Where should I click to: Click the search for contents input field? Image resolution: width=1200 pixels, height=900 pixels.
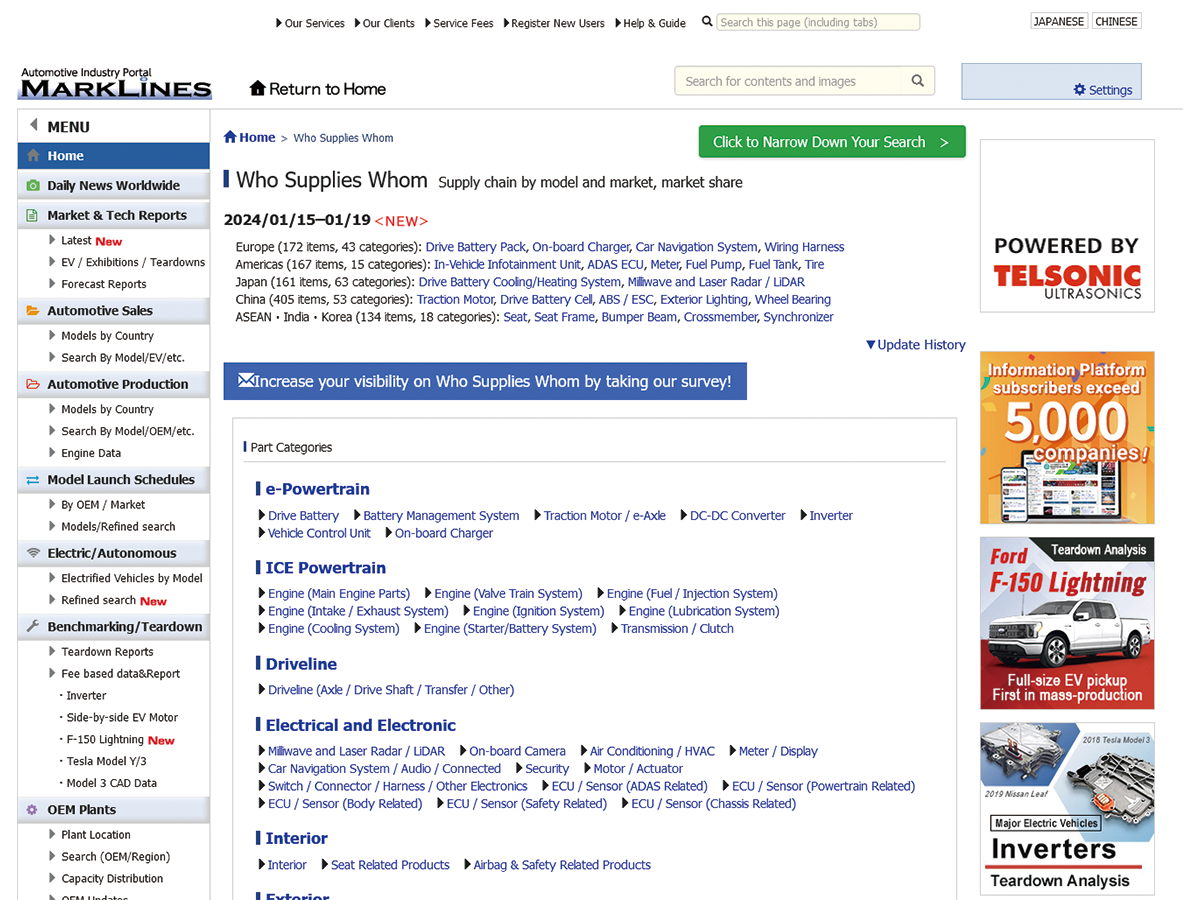tap(789, 81)
